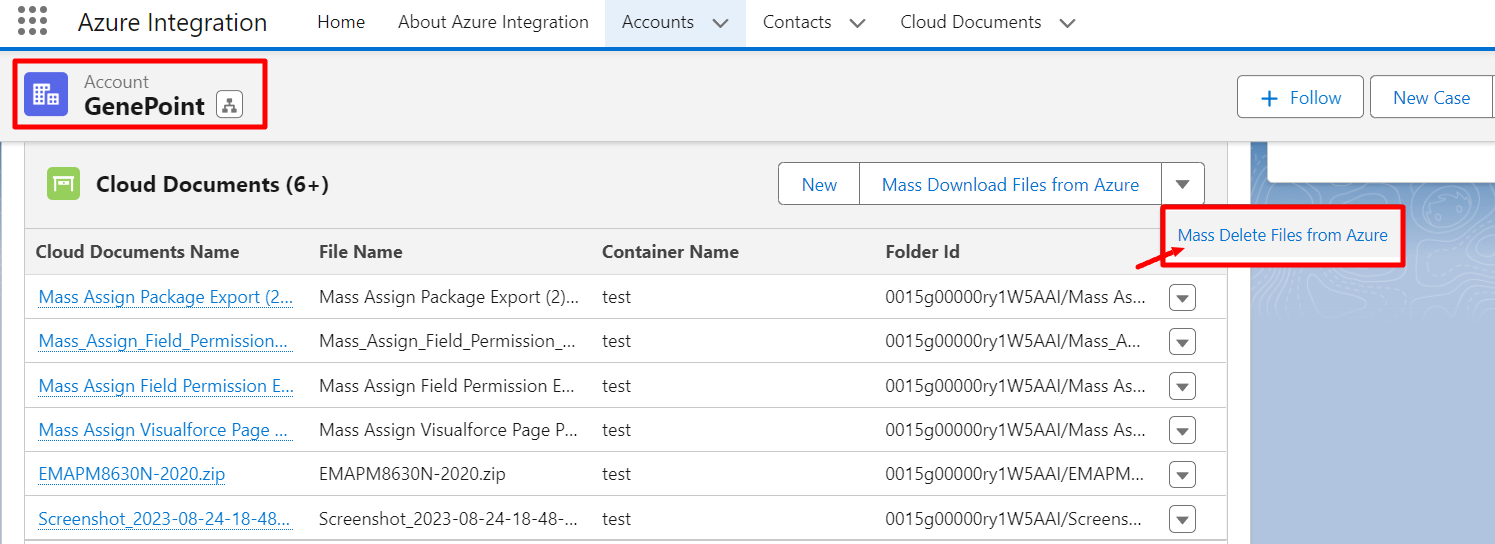Open Mass Assign Package Export (2 link
1495x544 pixels.
coord(166,297)
